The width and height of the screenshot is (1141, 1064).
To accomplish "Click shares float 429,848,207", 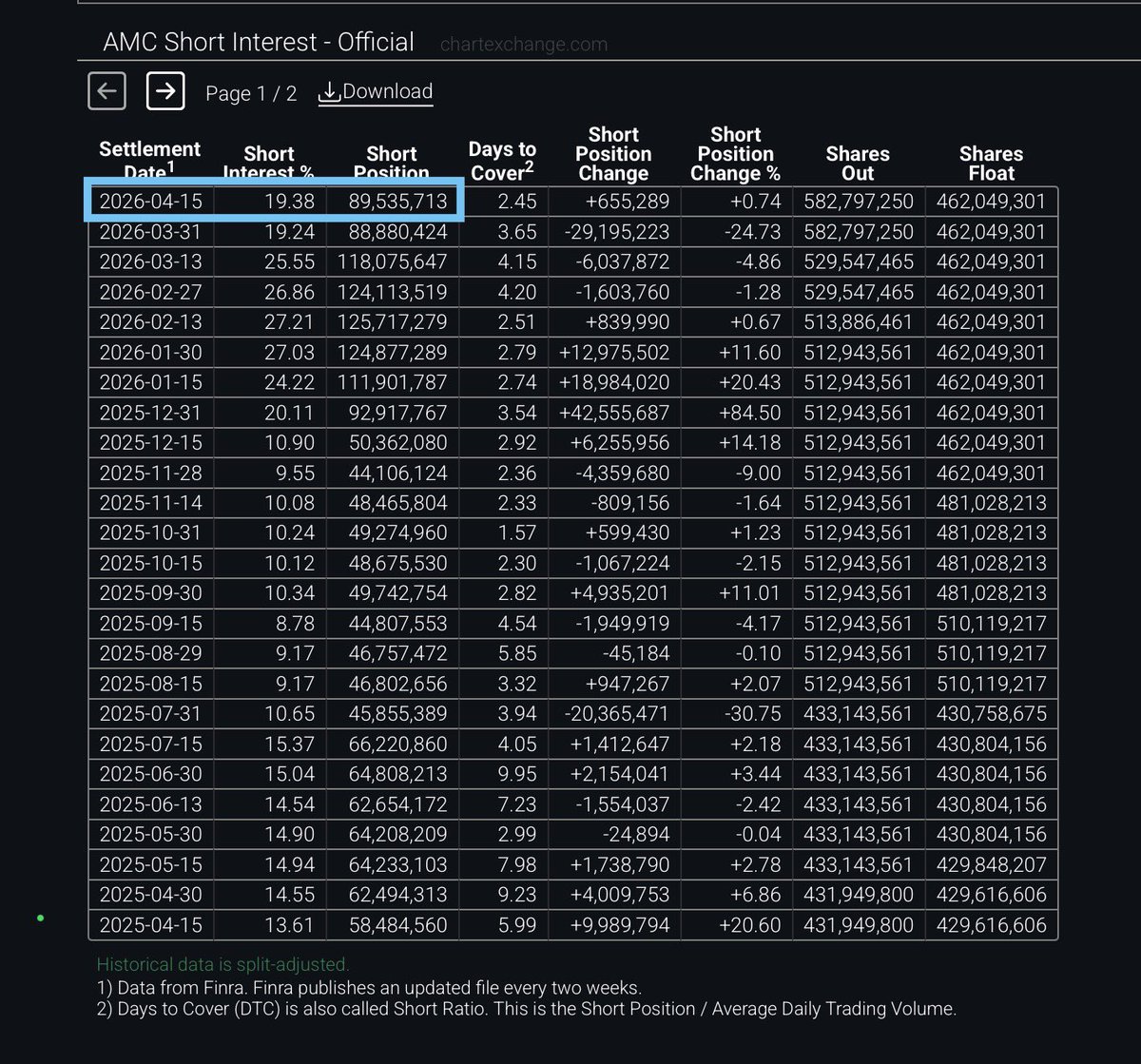I will 991,865.
